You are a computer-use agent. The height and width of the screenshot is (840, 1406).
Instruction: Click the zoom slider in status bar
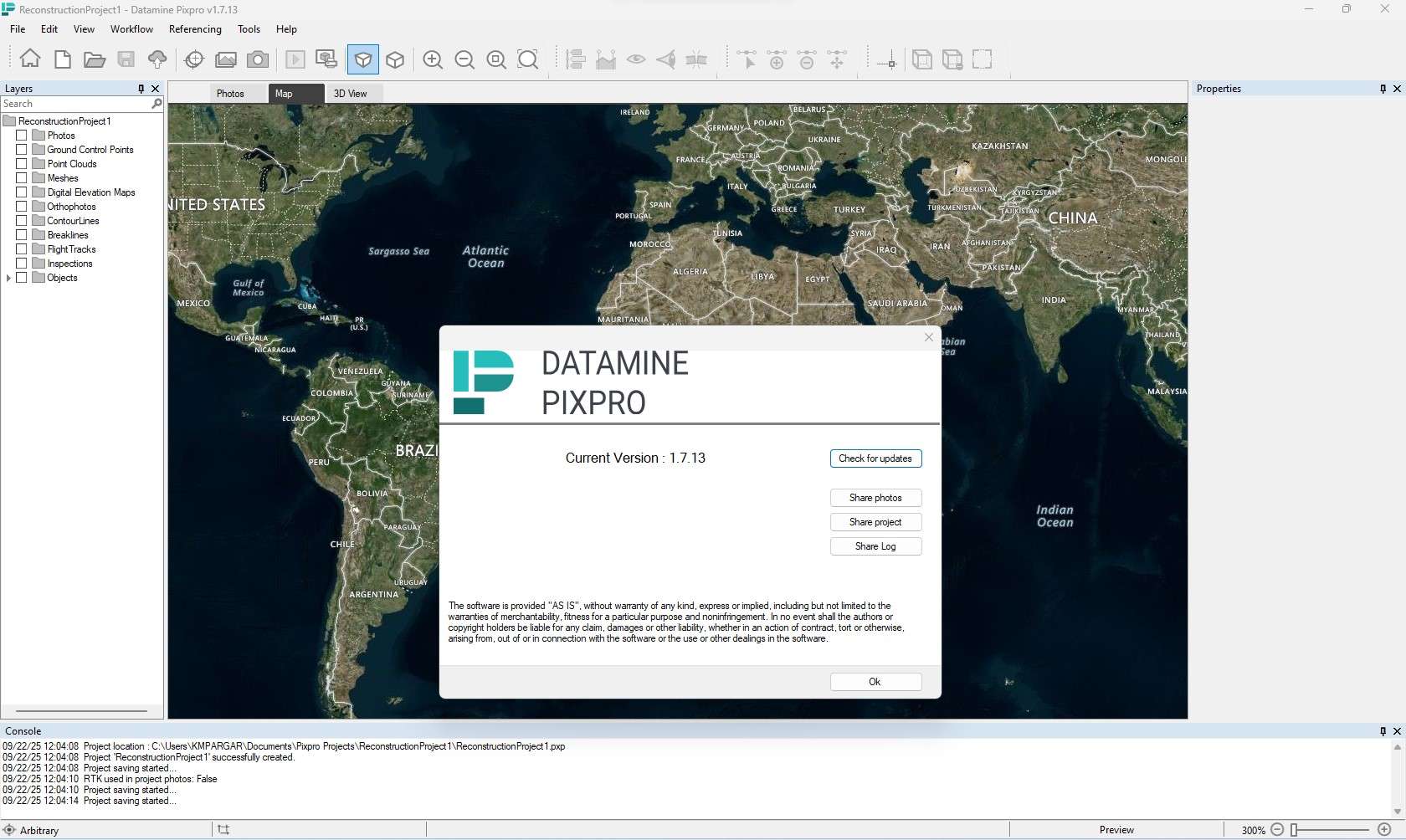tap(1331, 830)
